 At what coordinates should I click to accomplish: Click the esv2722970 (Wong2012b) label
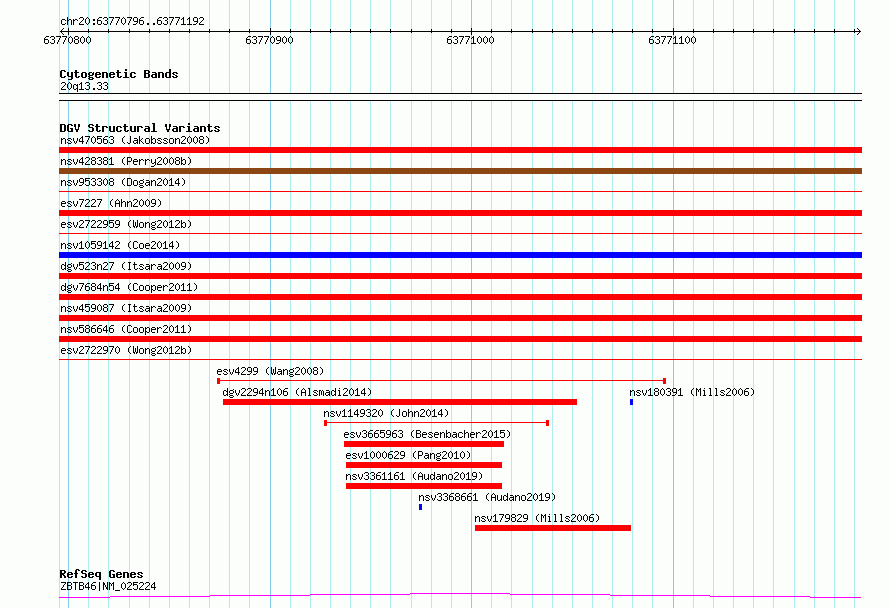click(126, 350)
